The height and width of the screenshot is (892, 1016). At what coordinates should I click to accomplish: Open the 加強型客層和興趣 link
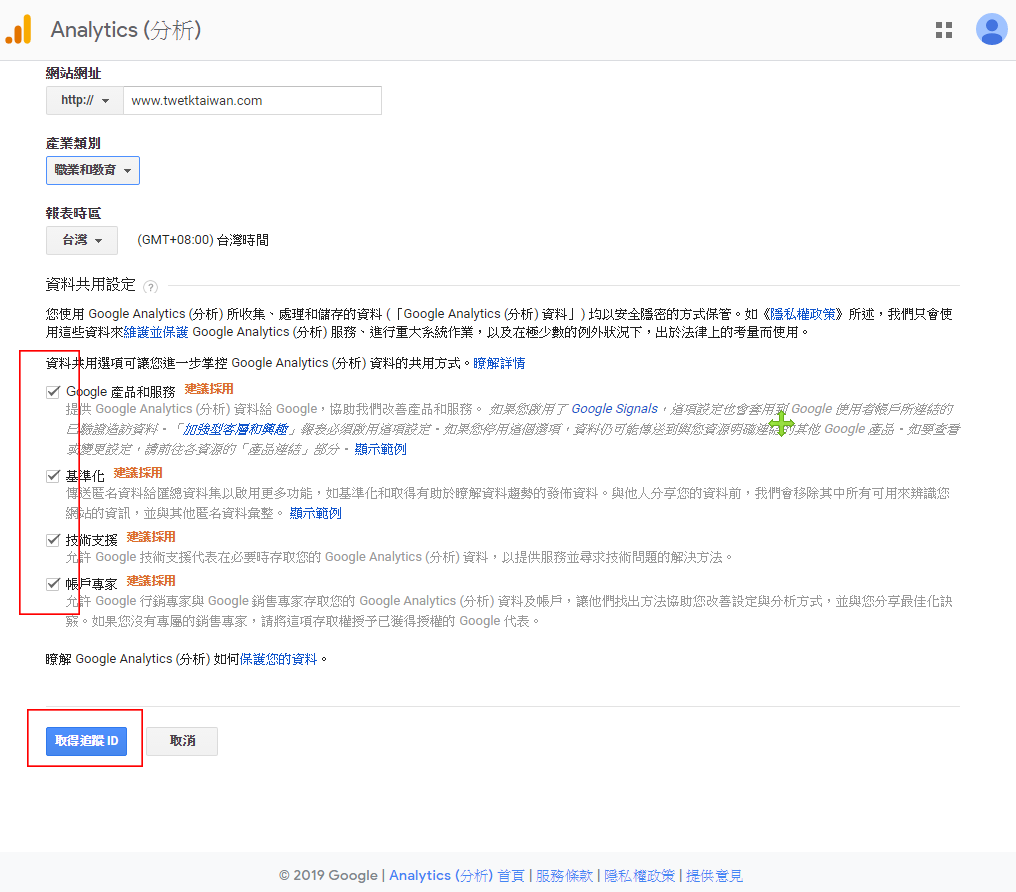tap(236, 429)
